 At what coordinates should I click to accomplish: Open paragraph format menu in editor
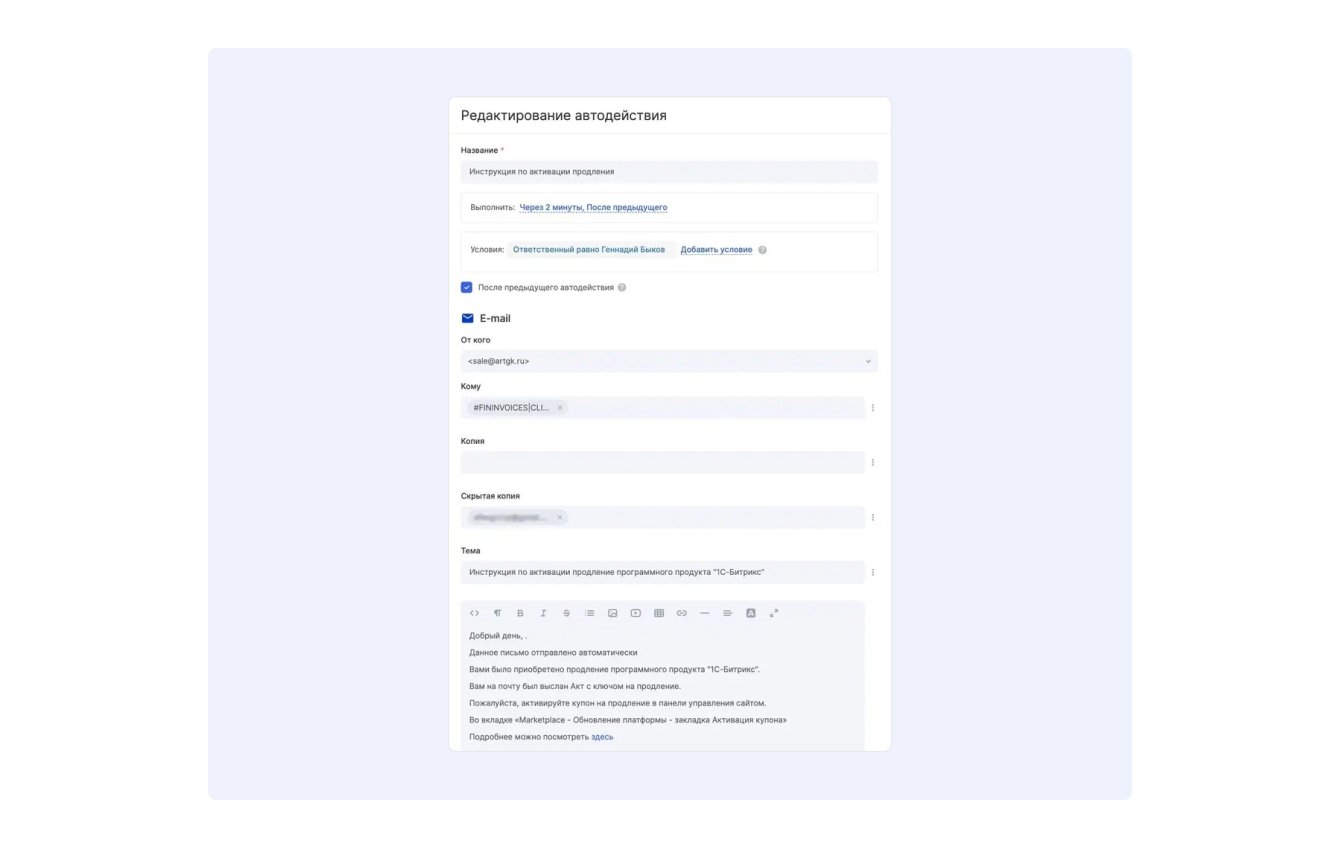497,613
